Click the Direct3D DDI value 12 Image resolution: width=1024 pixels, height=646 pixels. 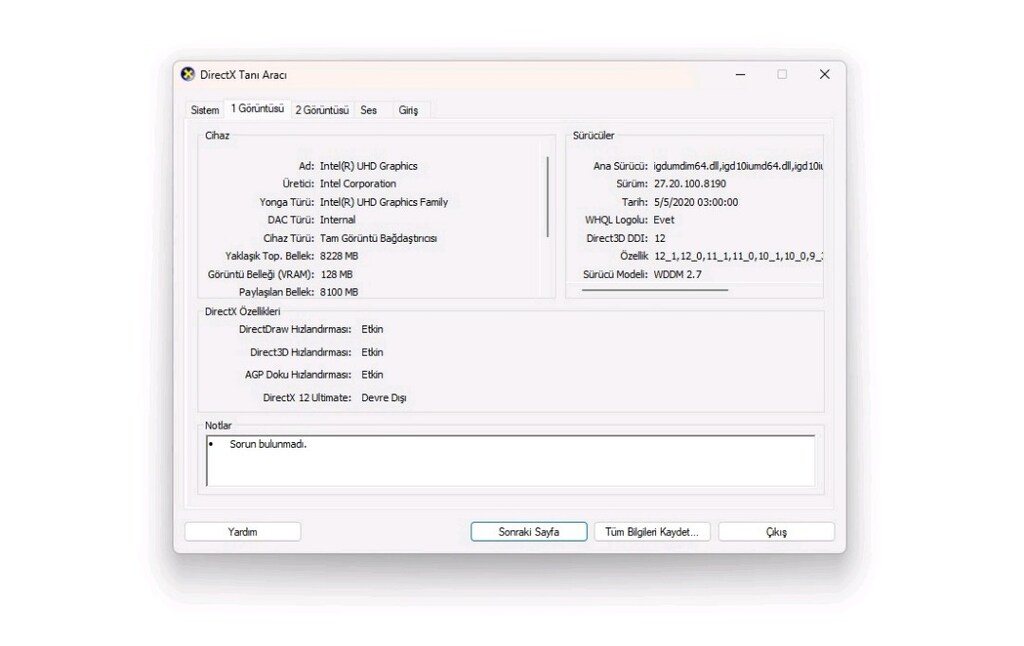click(660, 238)
